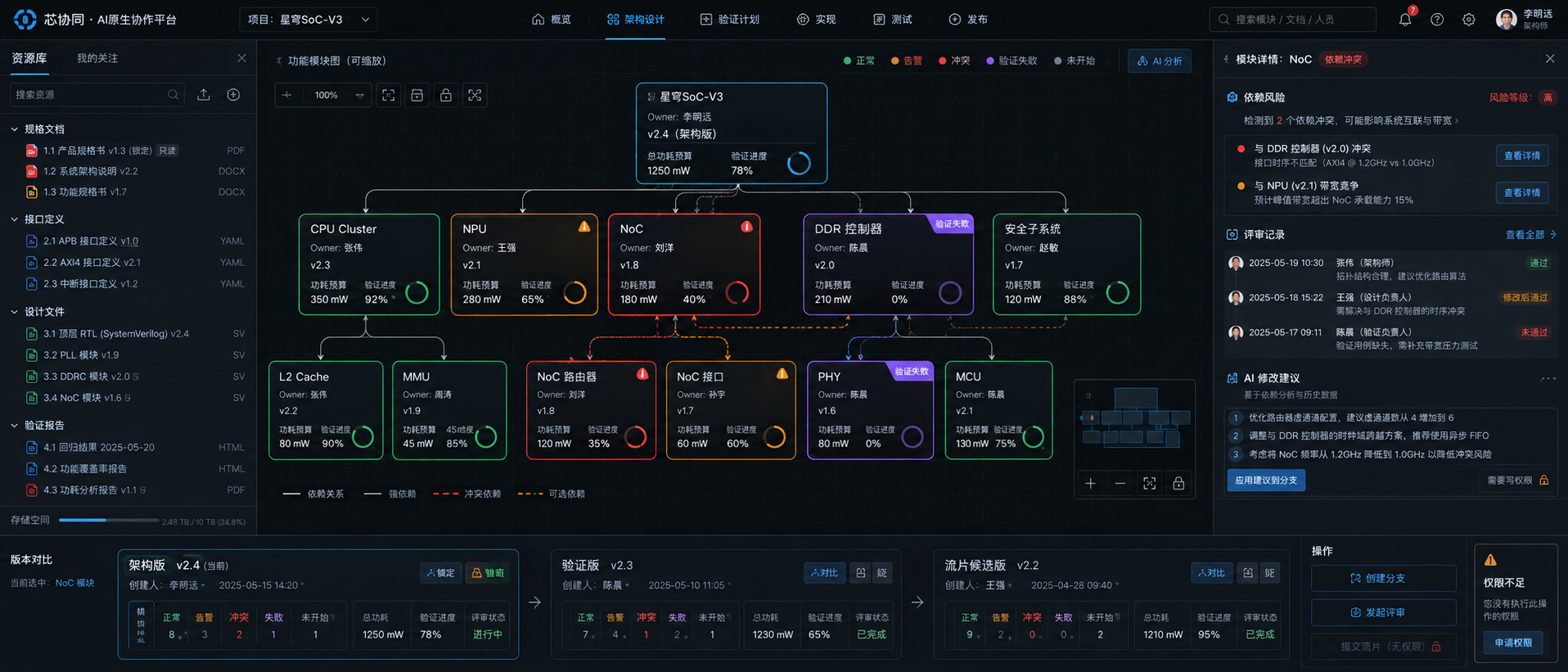Lock the diagram using toolbar padlock icon
The width and height of the screenshot is (1568, 672).
[x=446, y=96]
